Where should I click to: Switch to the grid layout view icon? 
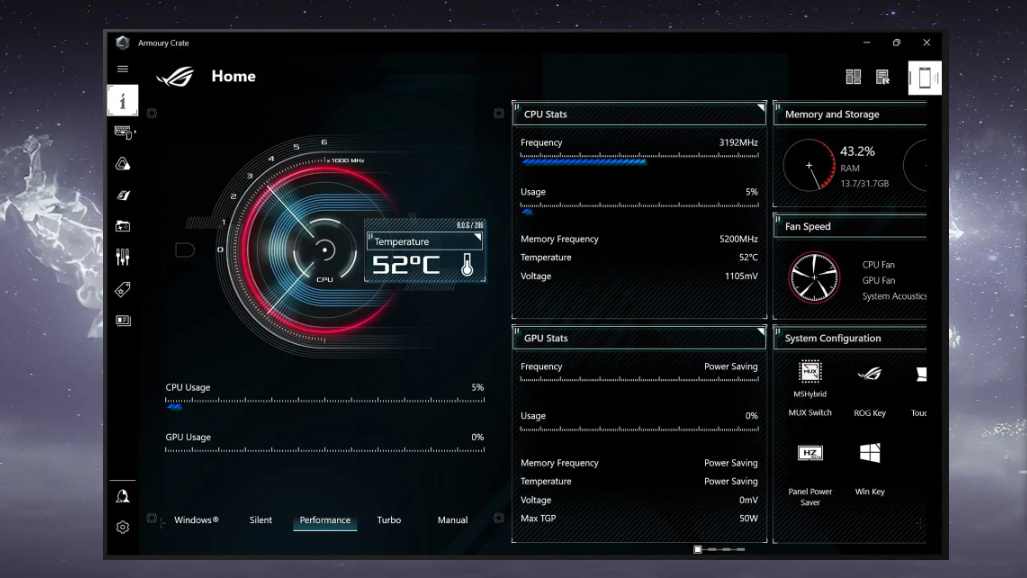(853, 77)
